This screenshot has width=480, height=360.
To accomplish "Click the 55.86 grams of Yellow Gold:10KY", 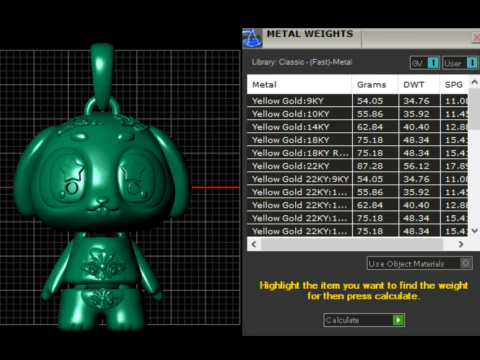I will (370, 114).
